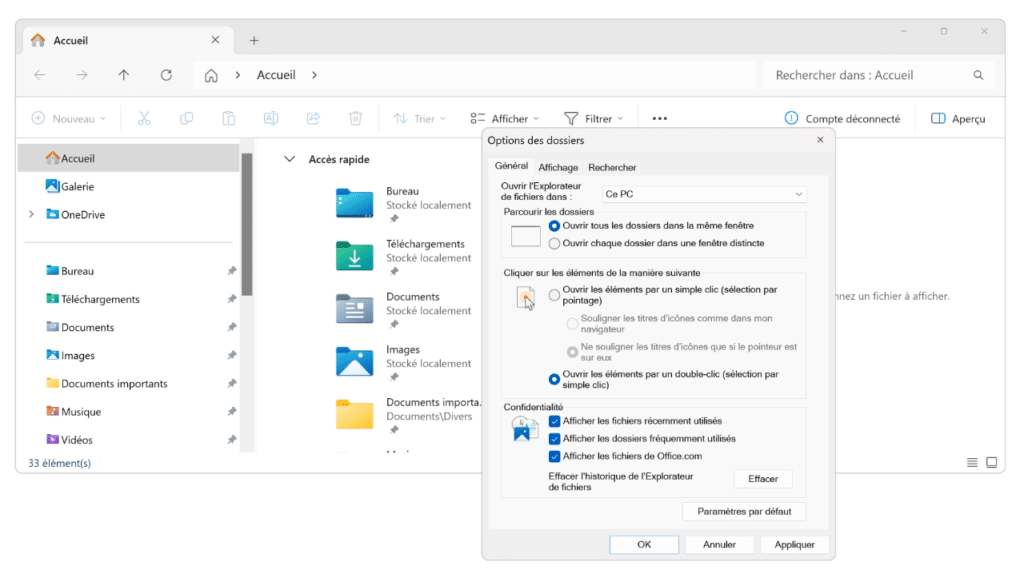1024x578 pixels.
Task: Click Paramètres par défaut
Action: 744,511
